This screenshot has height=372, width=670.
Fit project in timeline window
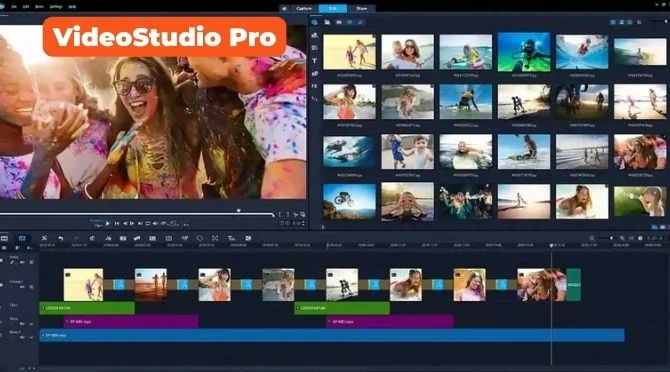632,238
